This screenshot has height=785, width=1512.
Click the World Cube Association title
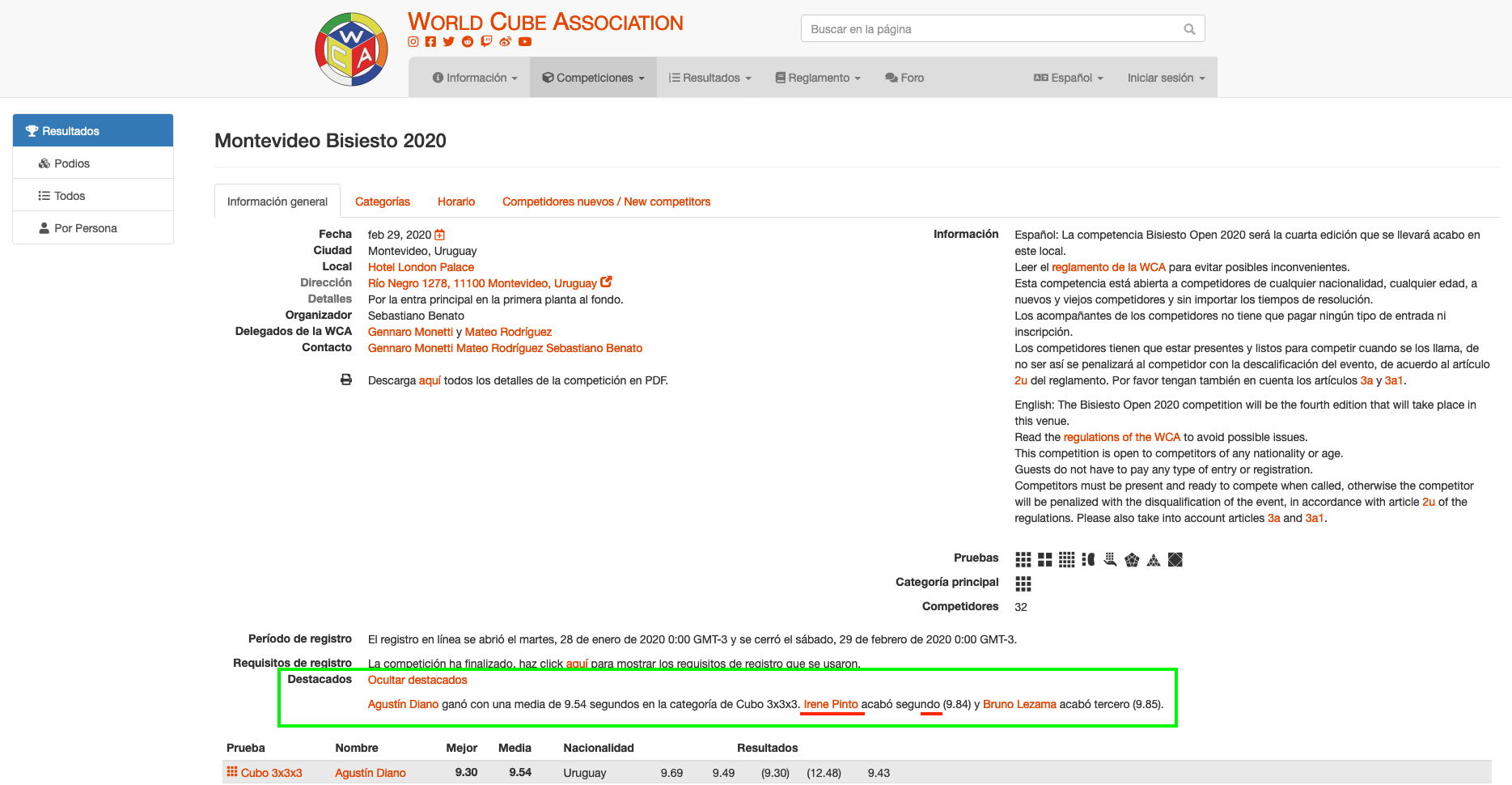(545, 22)
